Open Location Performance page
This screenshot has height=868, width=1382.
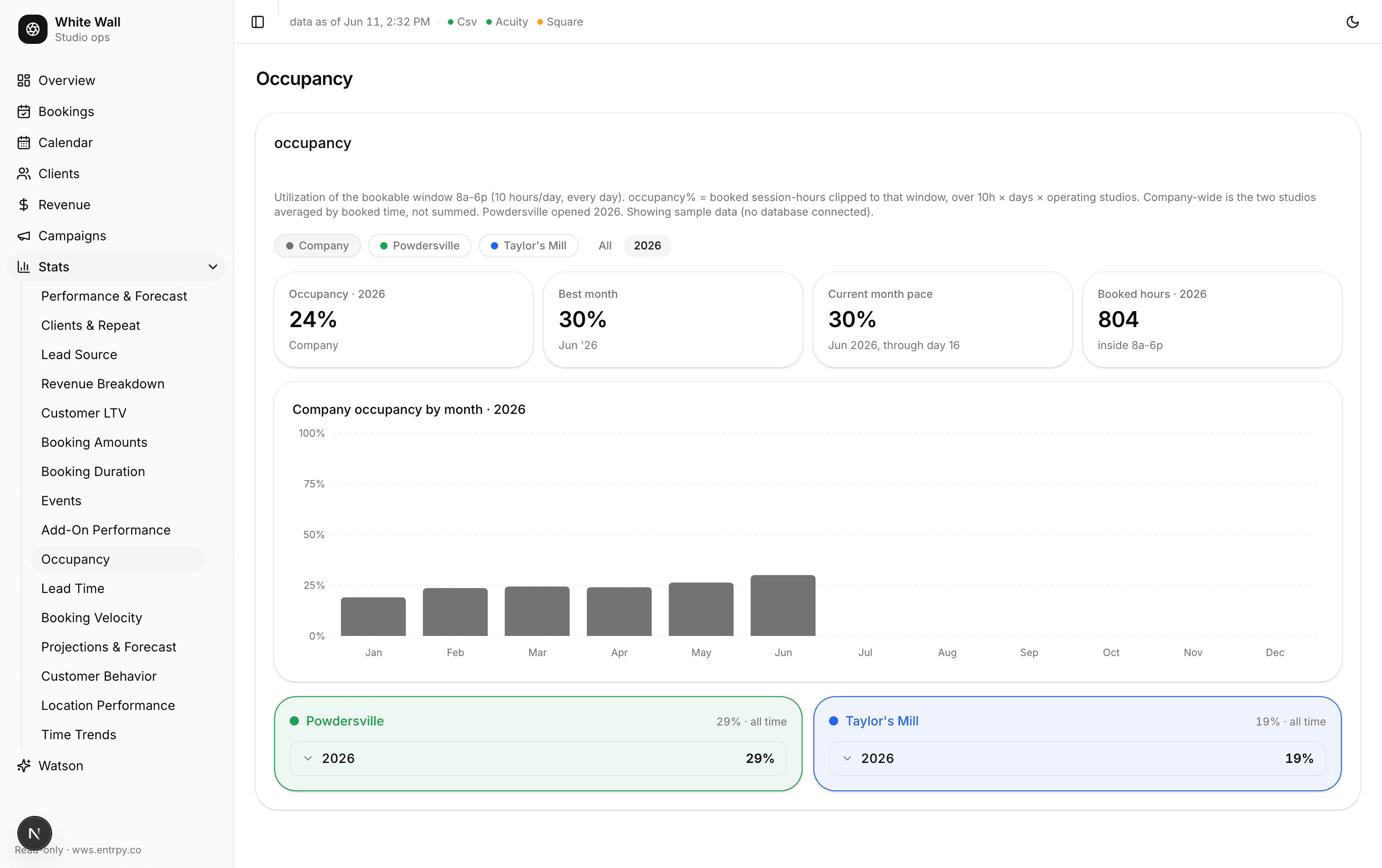(108, 706)
